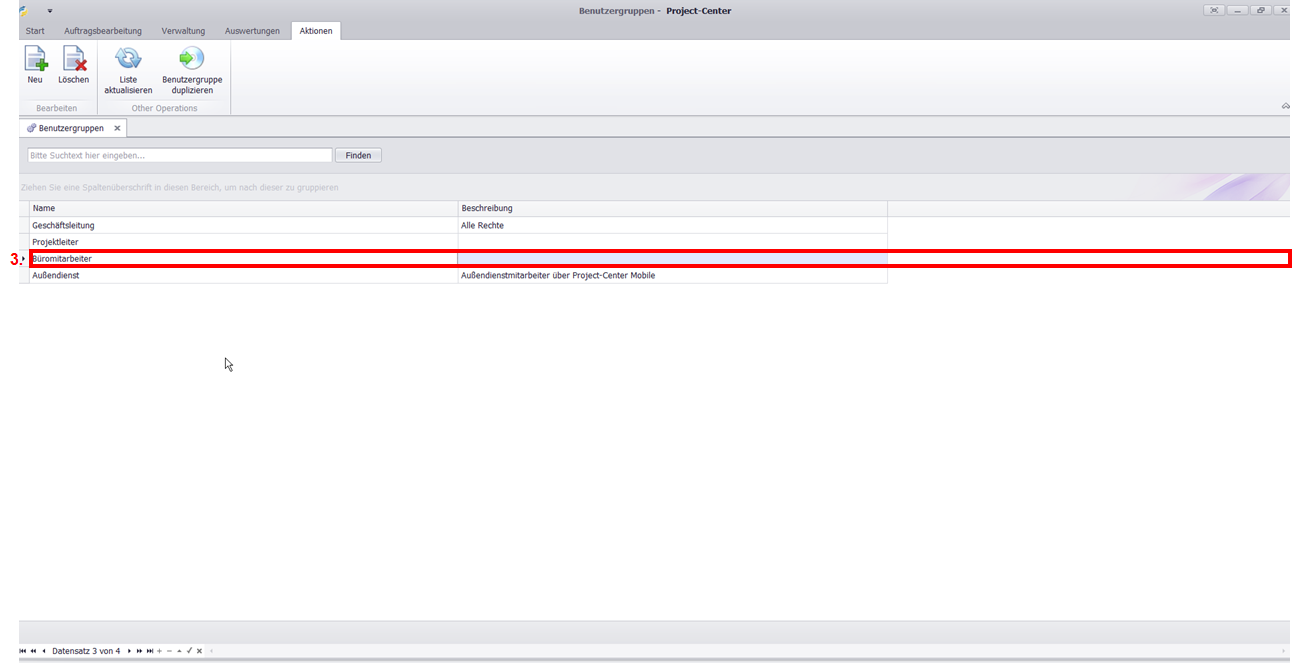The width and height of the screenshot is (1292, 663).
Task: Refresh list via Liste aktualisieren
Action: click(x=128, y=60)
